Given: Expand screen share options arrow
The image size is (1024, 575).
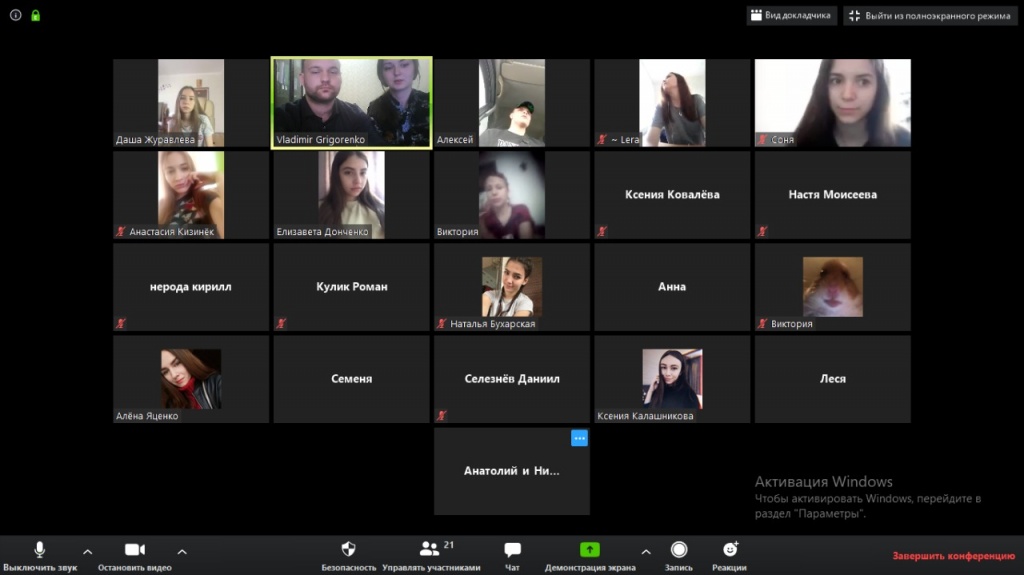Looking at the screenshot, I should (646, 551).
